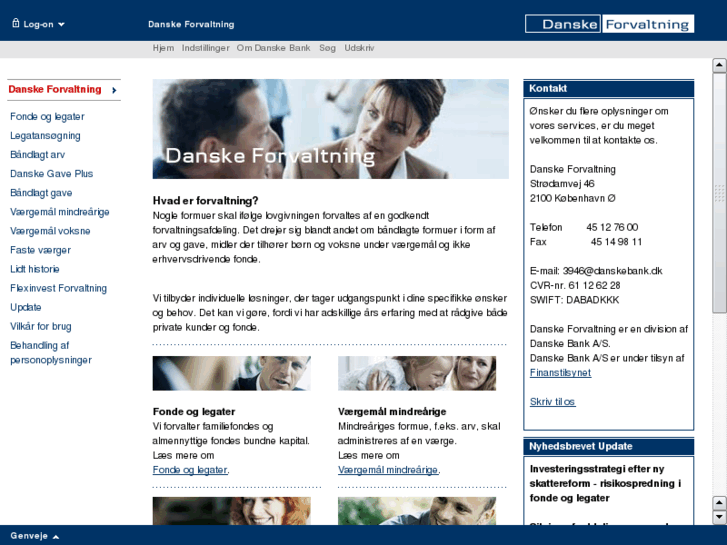Image resolution: width=727 pixels, height=545 pixels.
Task: Click Danske Forvaltning header title text
Action: coord(191,24)
